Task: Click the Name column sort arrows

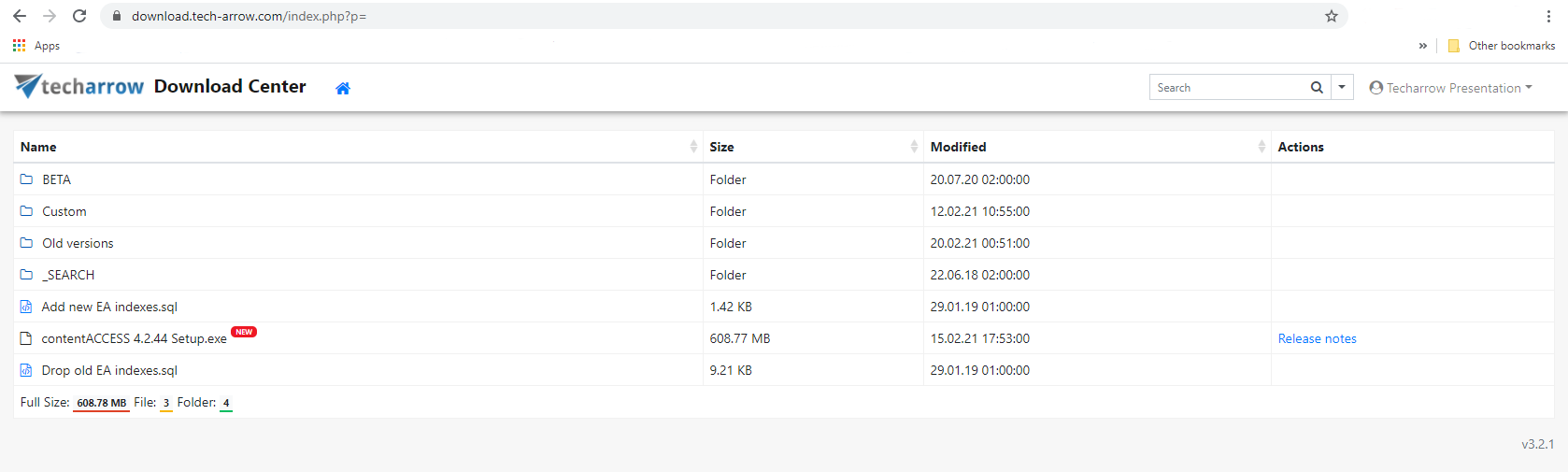Action: 693,147
